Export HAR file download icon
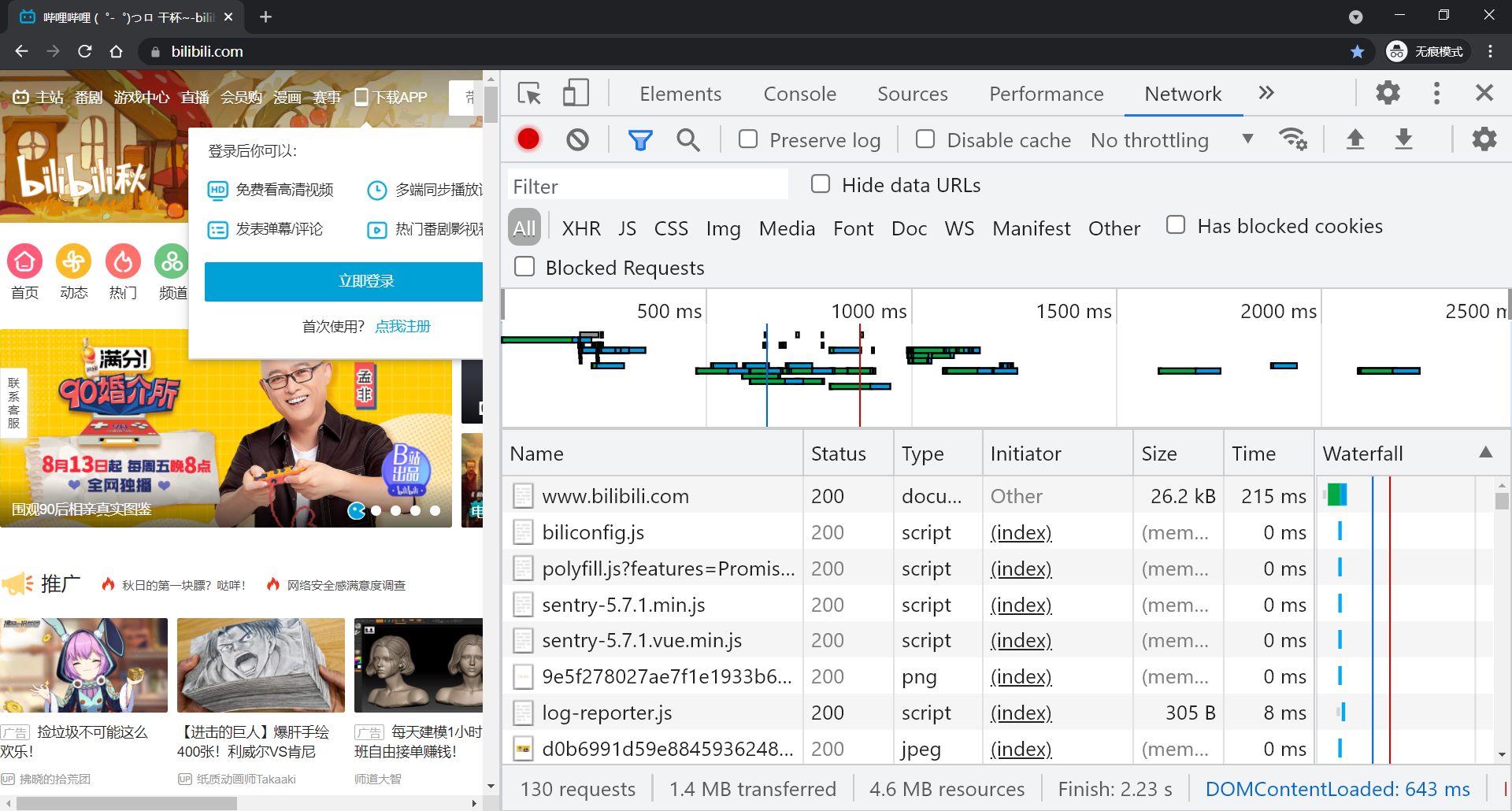 coord(1403,139)
